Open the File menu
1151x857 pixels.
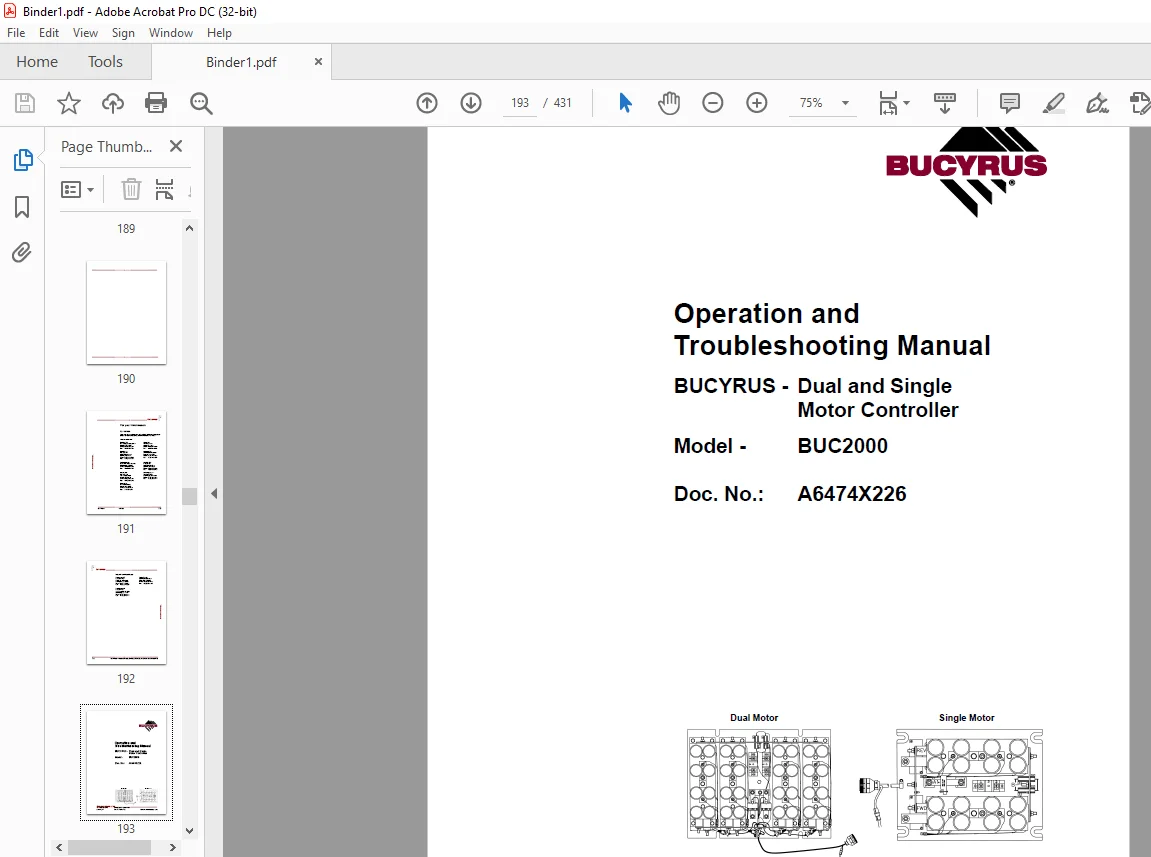point(16,33)
